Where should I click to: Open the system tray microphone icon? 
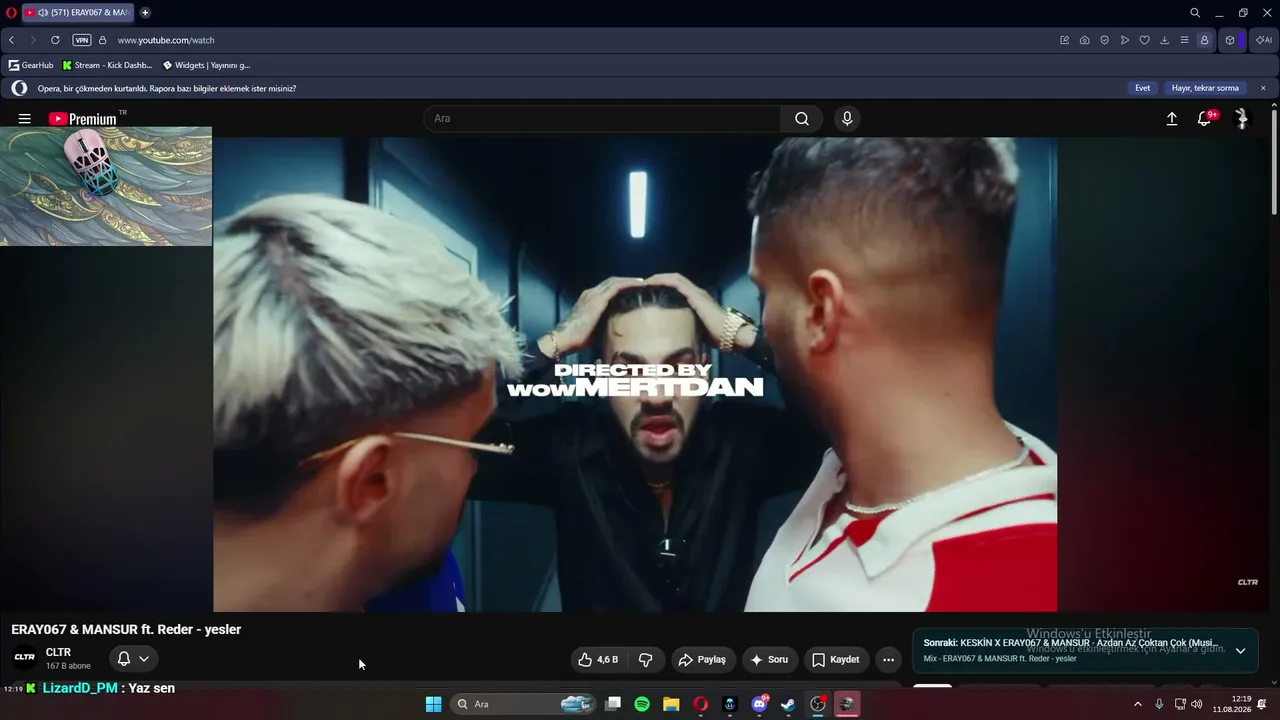coord(1159,704)
